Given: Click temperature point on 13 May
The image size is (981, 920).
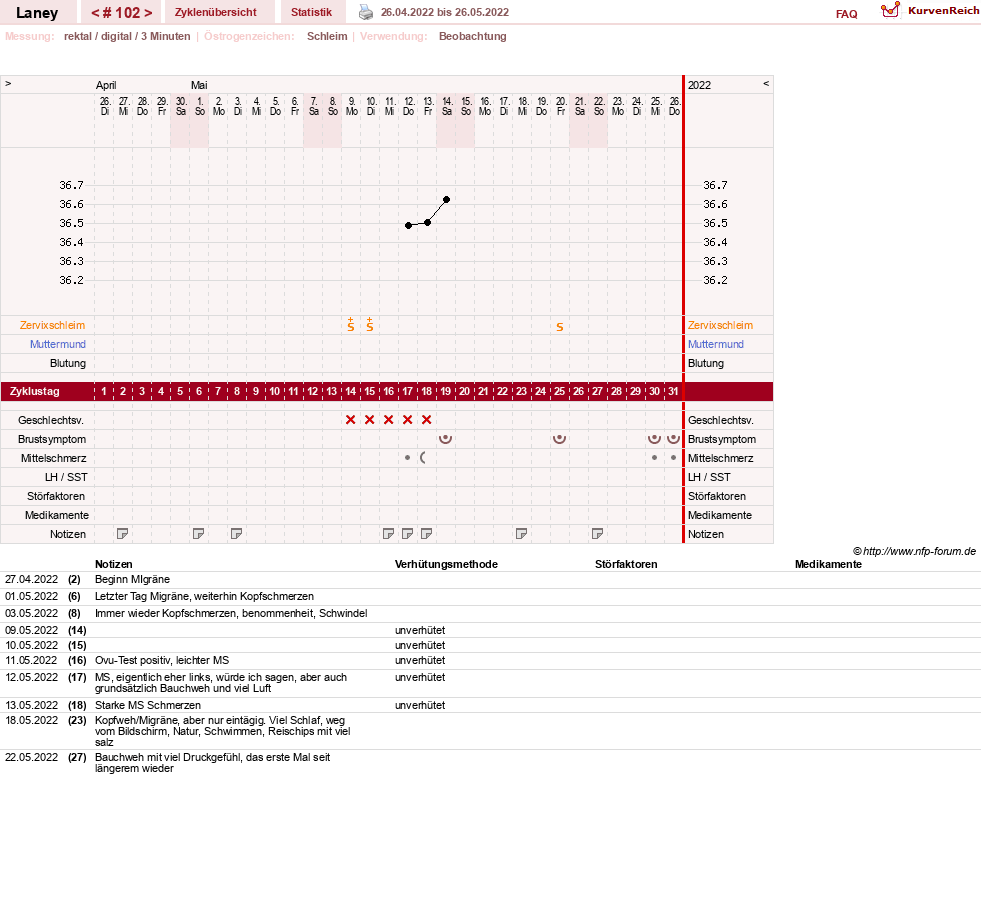Looking at the screenshot, I should (427, 223).
